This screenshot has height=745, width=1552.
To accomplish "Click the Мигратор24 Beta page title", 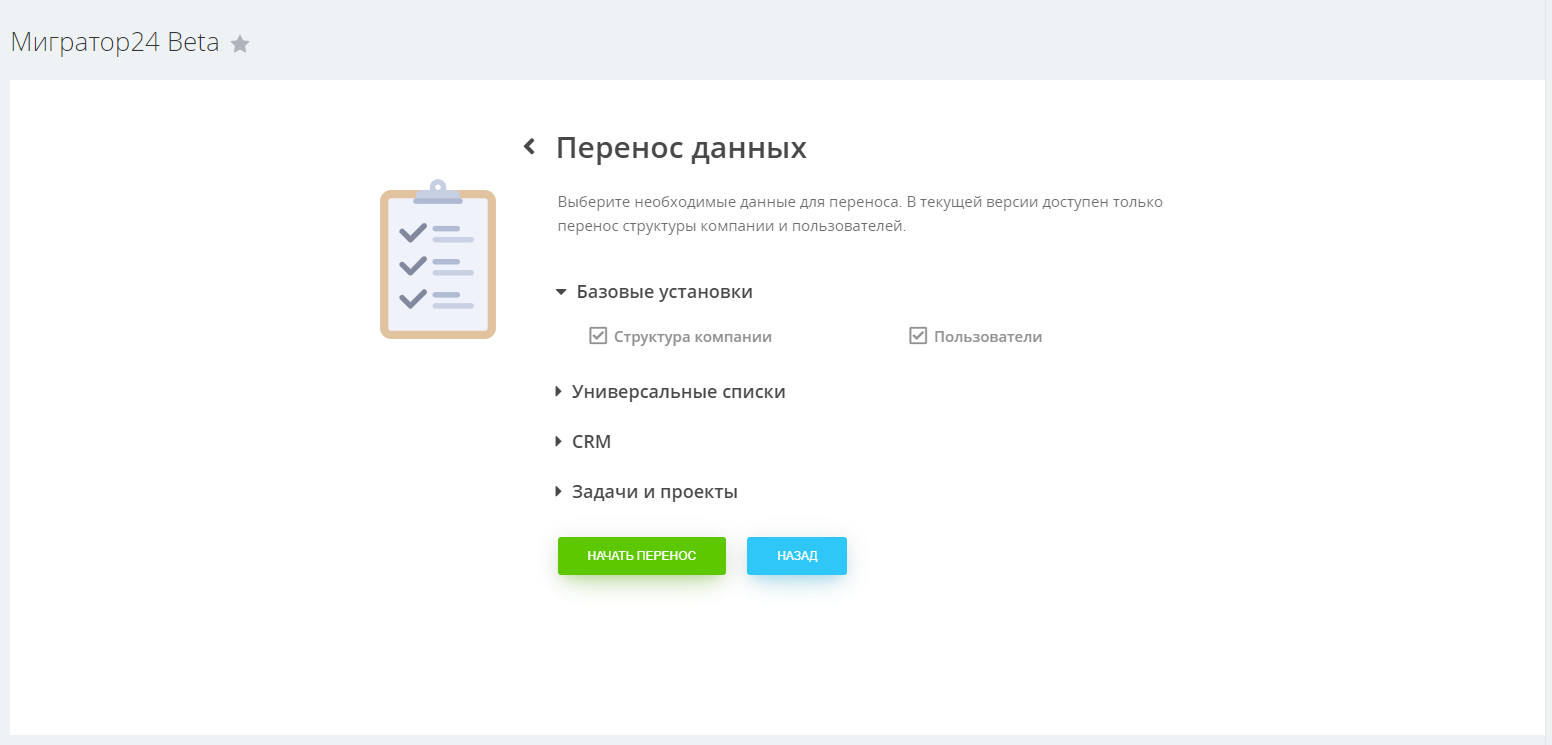I will click(x=115, y=43).
